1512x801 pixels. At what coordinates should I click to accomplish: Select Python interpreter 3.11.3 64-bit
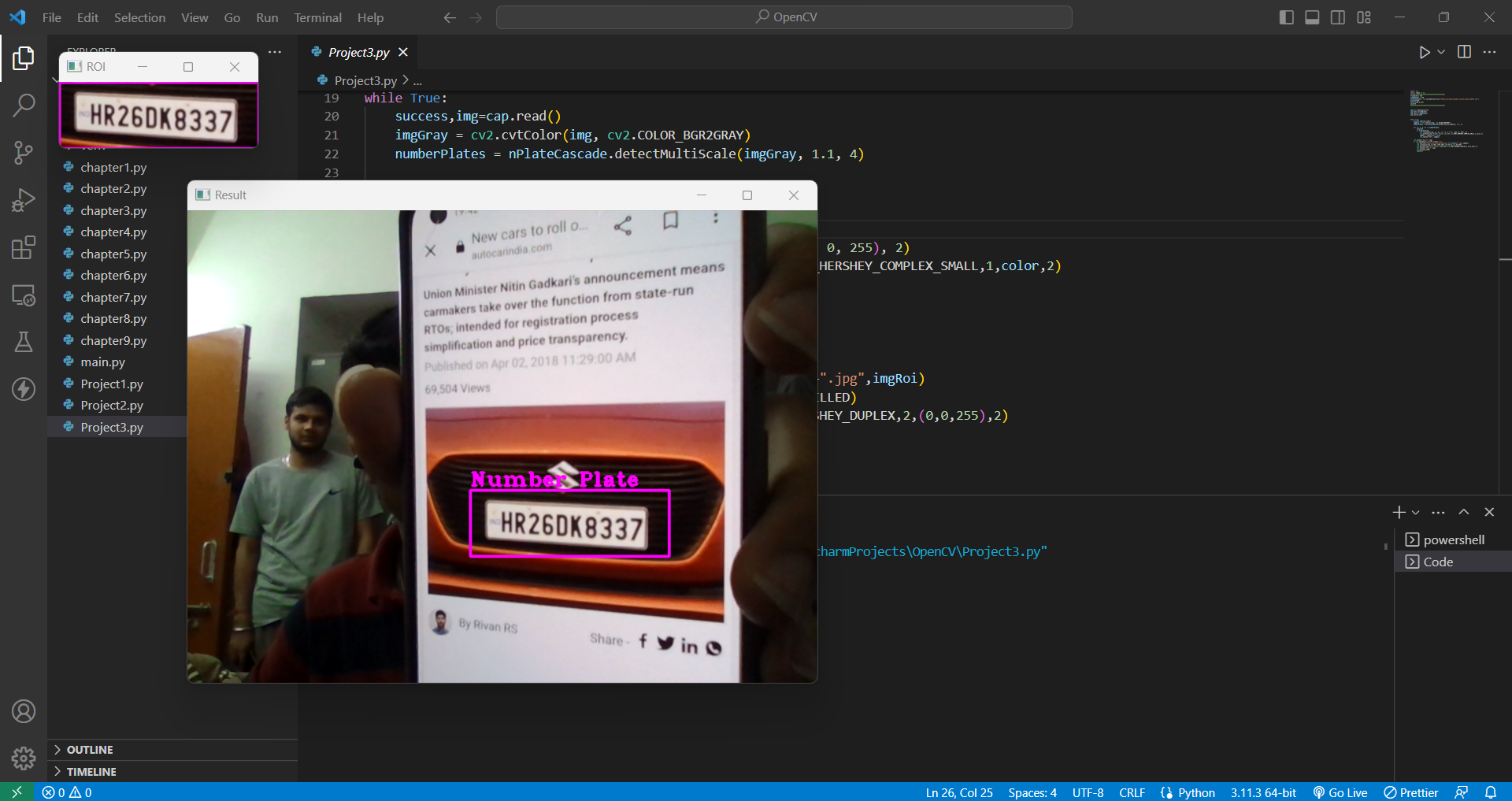coord(1263,792)
